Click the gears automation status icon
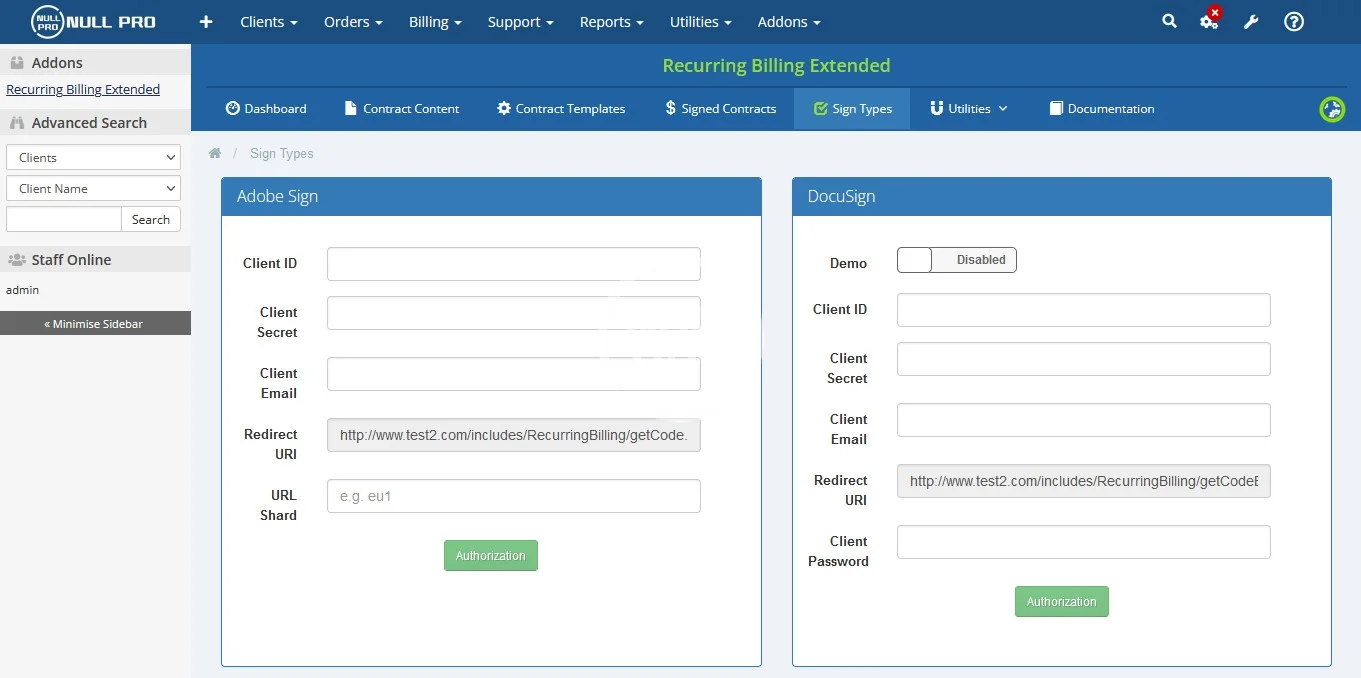This screenshot has width=1361, height=678. click(x=1209, y=21)
